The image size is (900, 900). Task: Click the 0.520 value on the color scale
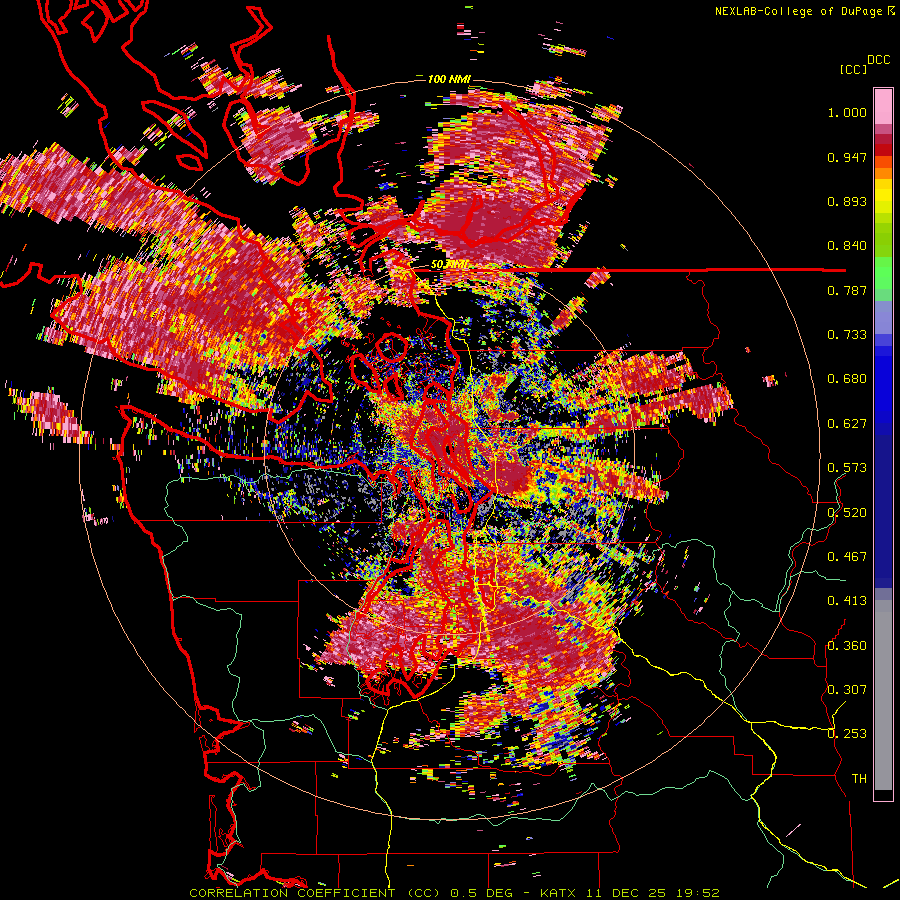click(x=847, y=513)
